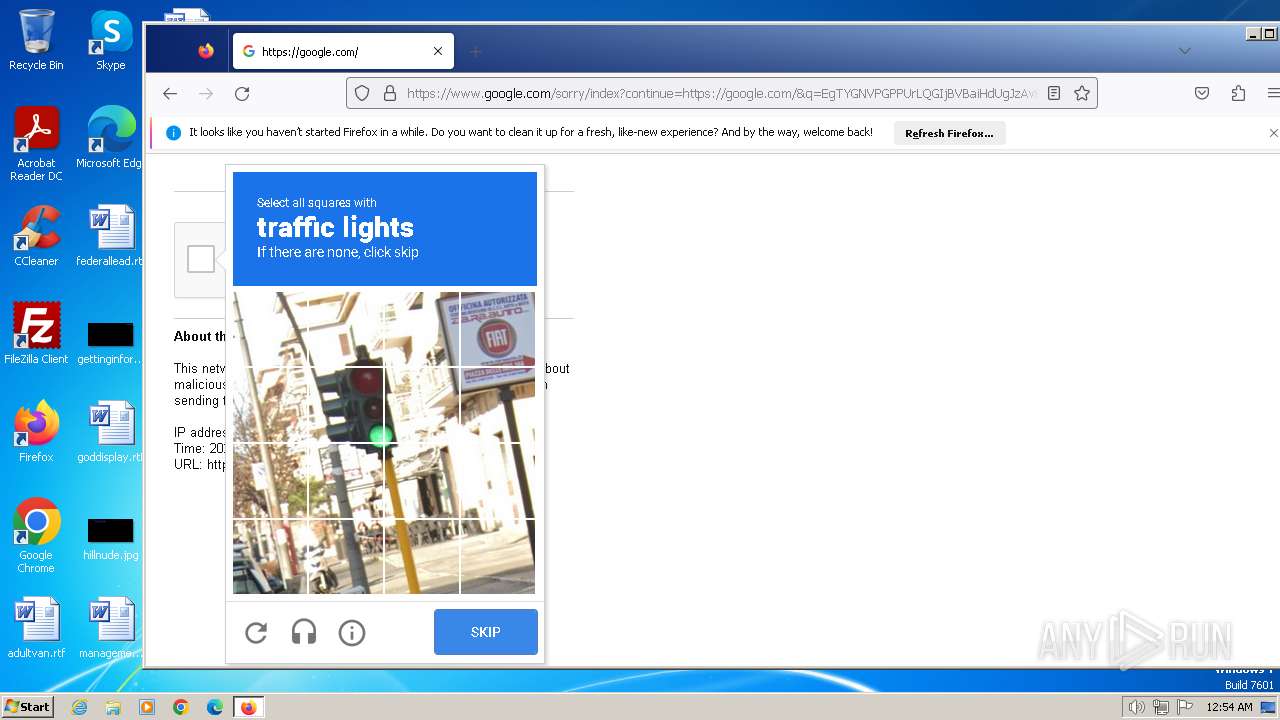This screenshot has width=1280, height=720.
Task: Open the gettinginfor file on desktop
Action: (x=110, y=342)
